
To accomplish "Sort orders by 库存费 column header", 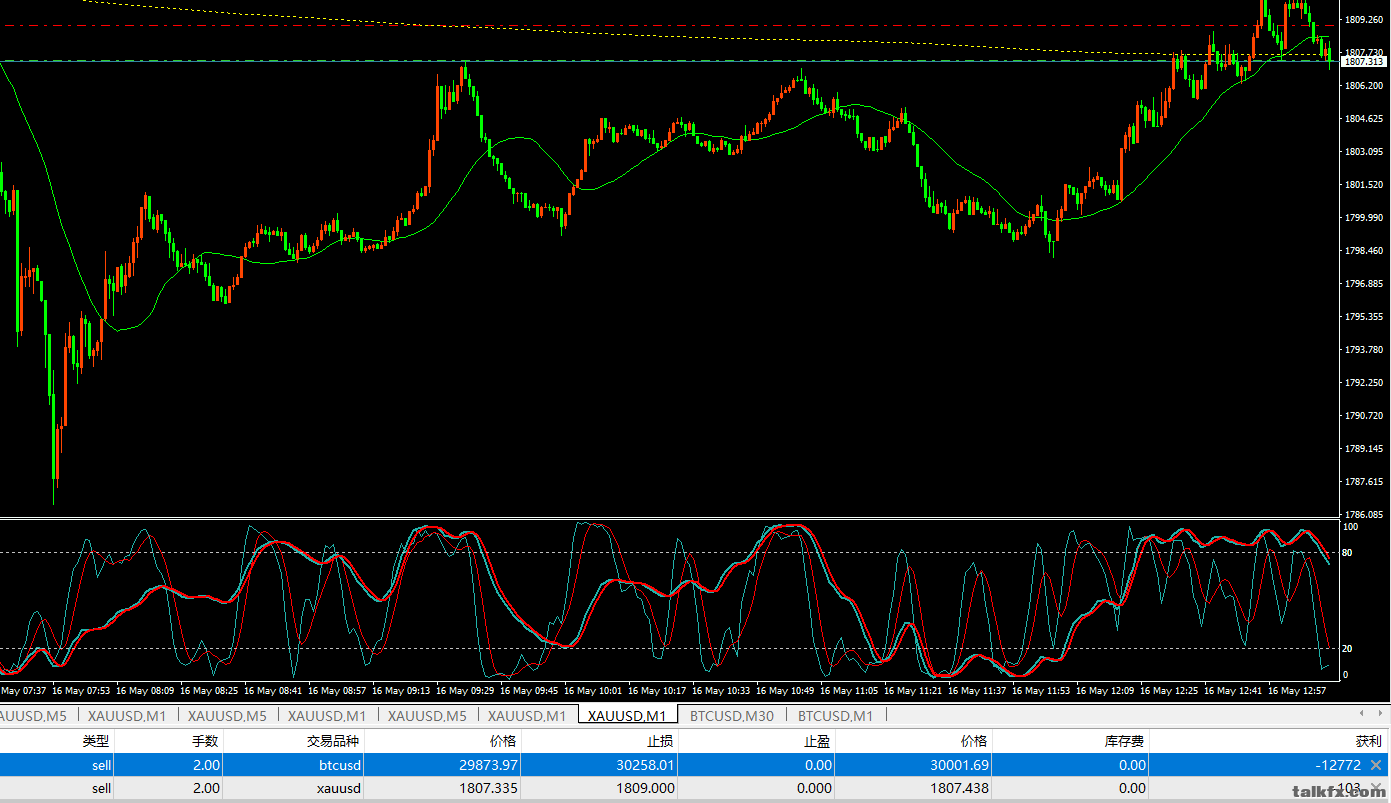I will tap(1125, 741).
